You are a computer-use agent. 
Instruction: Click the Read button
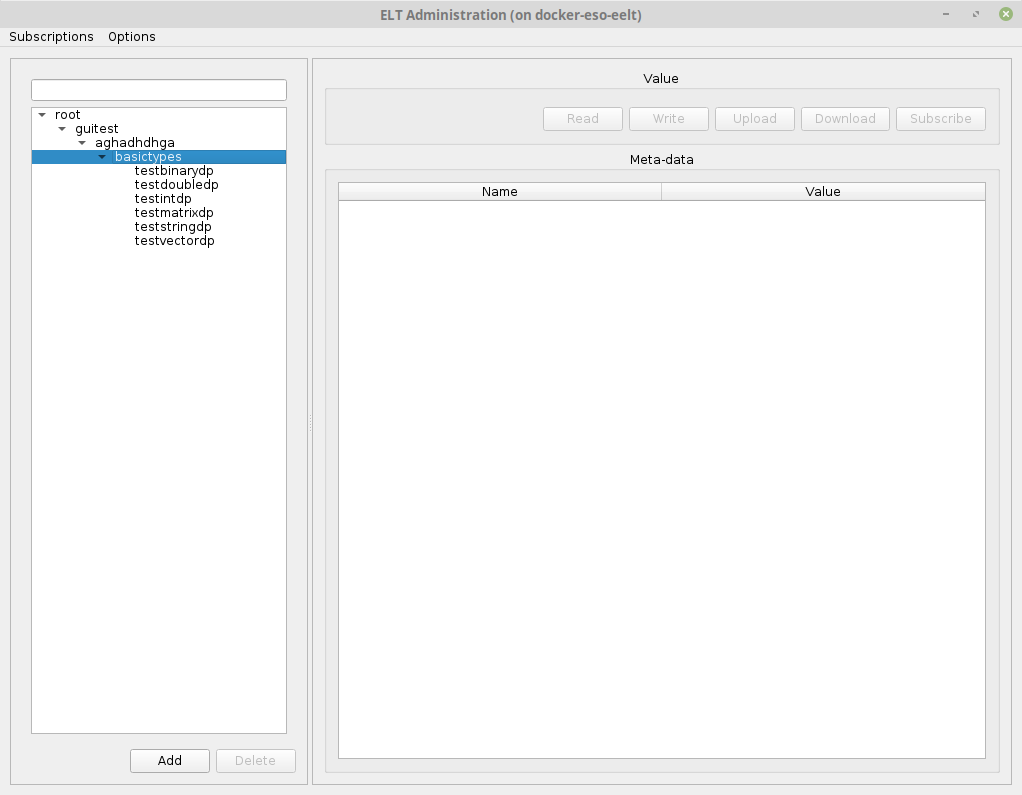[583, 119]
